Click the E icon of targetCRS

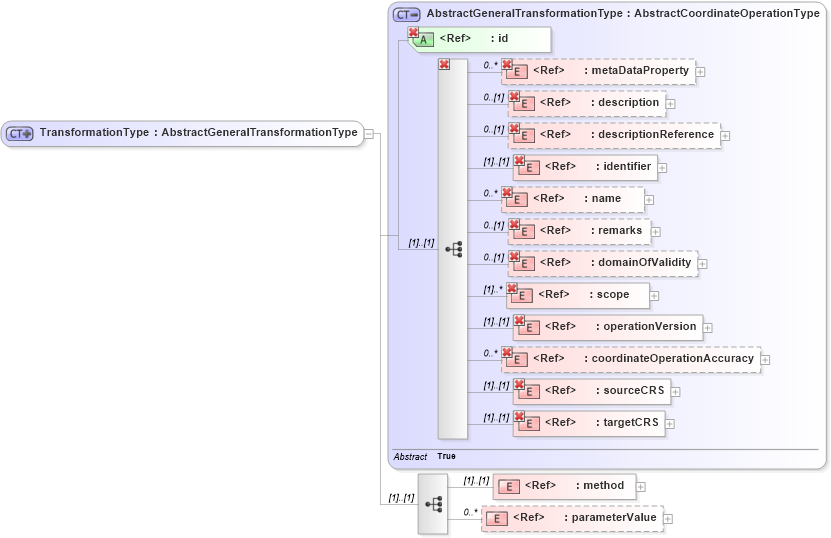coord(529,424)
